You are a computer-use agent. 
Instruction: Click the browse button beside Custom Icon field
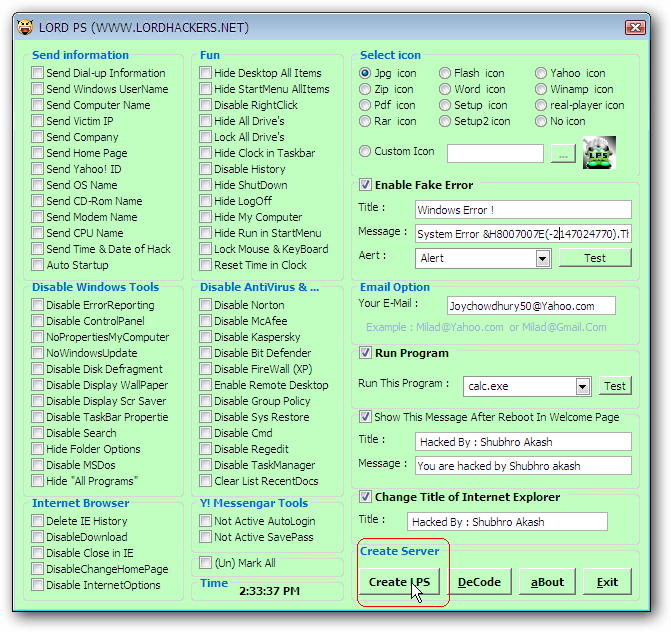point(563,154)
